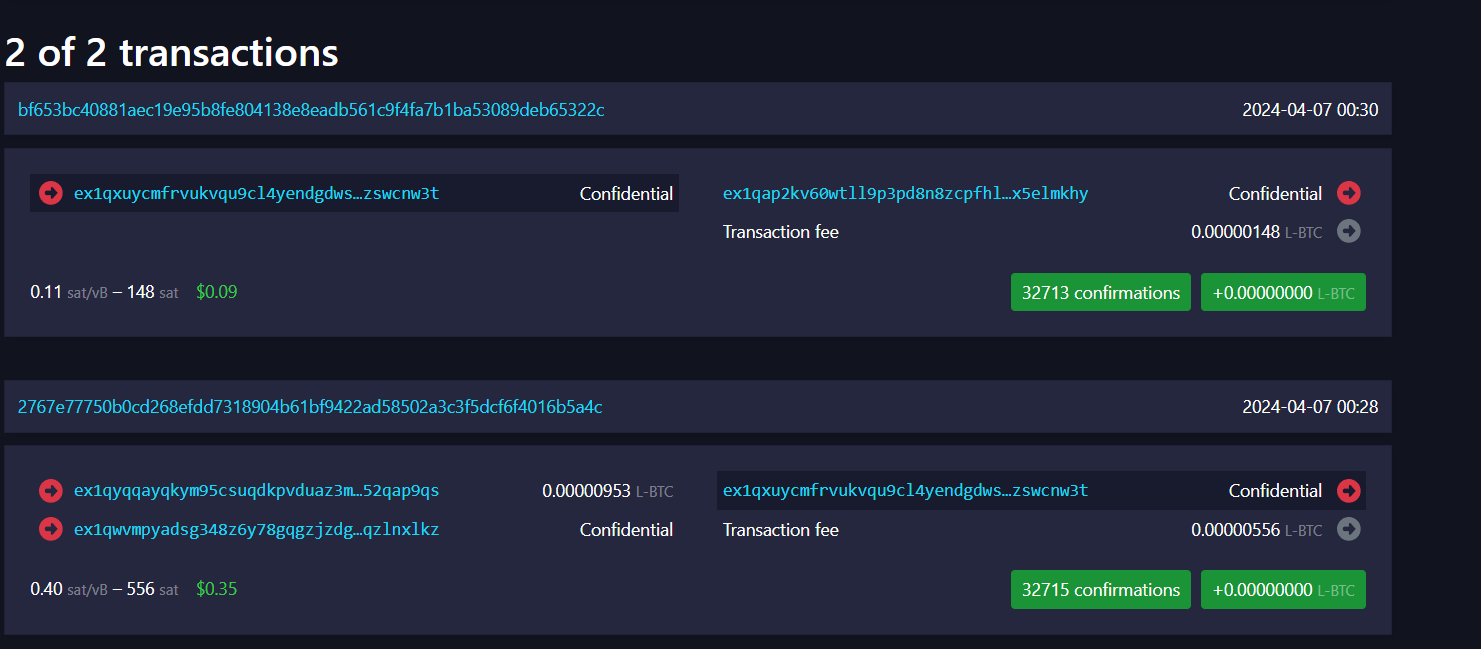Click the 32713 confirmations button
Viewport: 1481px width, 649px height.
pyautogui.click(x=1100, y=293)
